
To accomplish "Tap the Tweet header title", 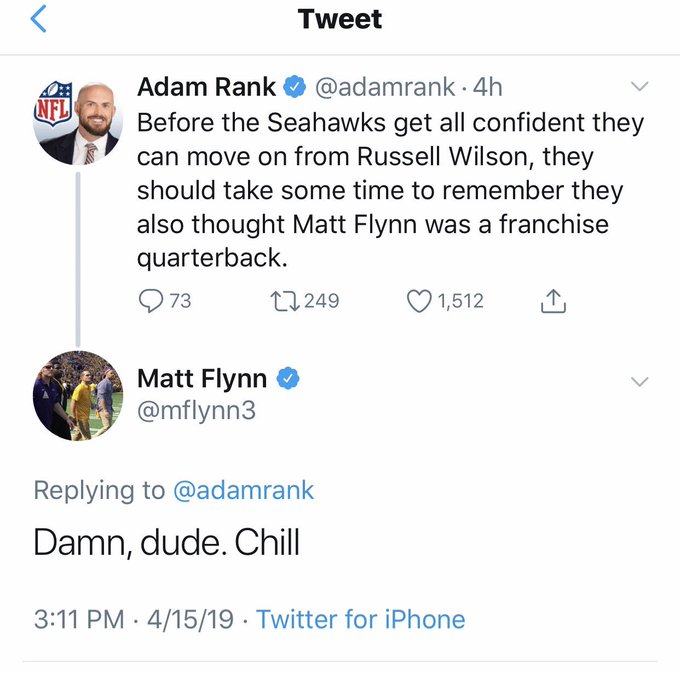I will point(339,19).
